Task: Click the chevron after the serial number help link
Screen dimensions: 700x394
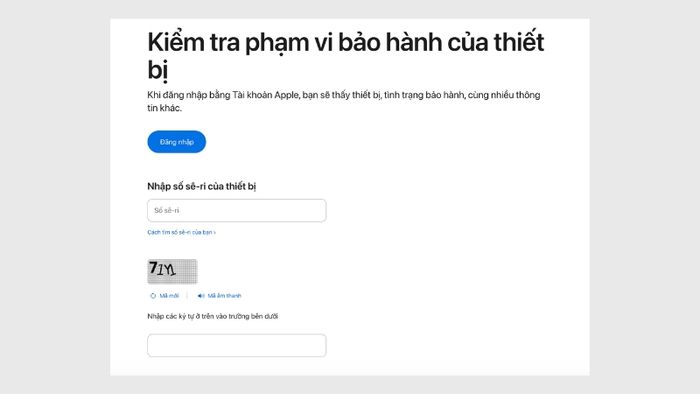Action: pos(214,232)
